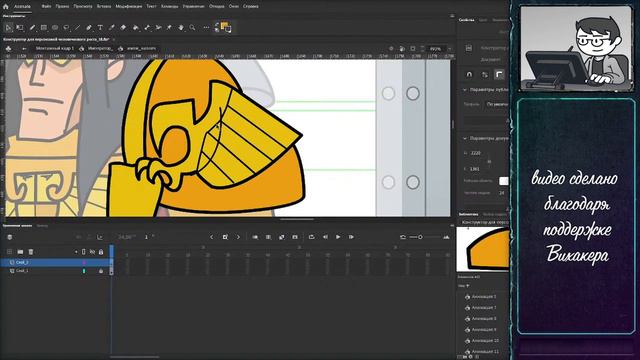Step back one frame

click(325, 237)
